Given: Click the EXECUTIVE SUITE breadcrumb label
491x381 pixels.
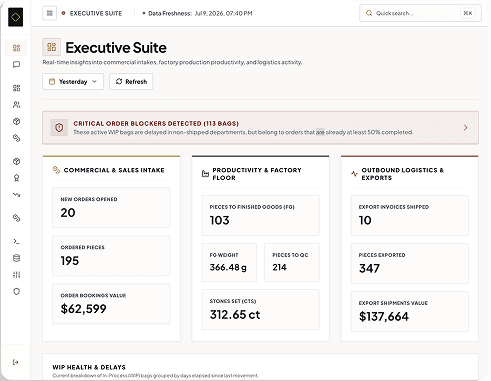Looking at the screenshot, I should pos(96,13).
